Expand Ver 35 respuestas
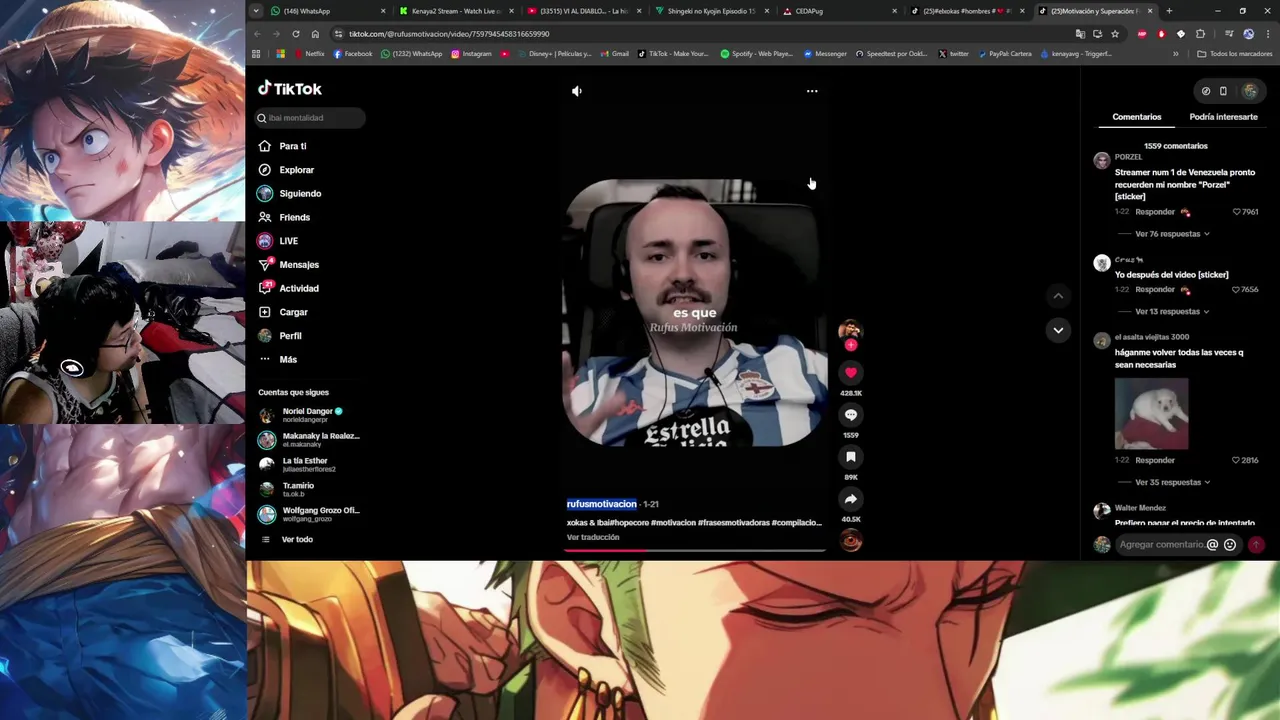 click(1172, 482)
